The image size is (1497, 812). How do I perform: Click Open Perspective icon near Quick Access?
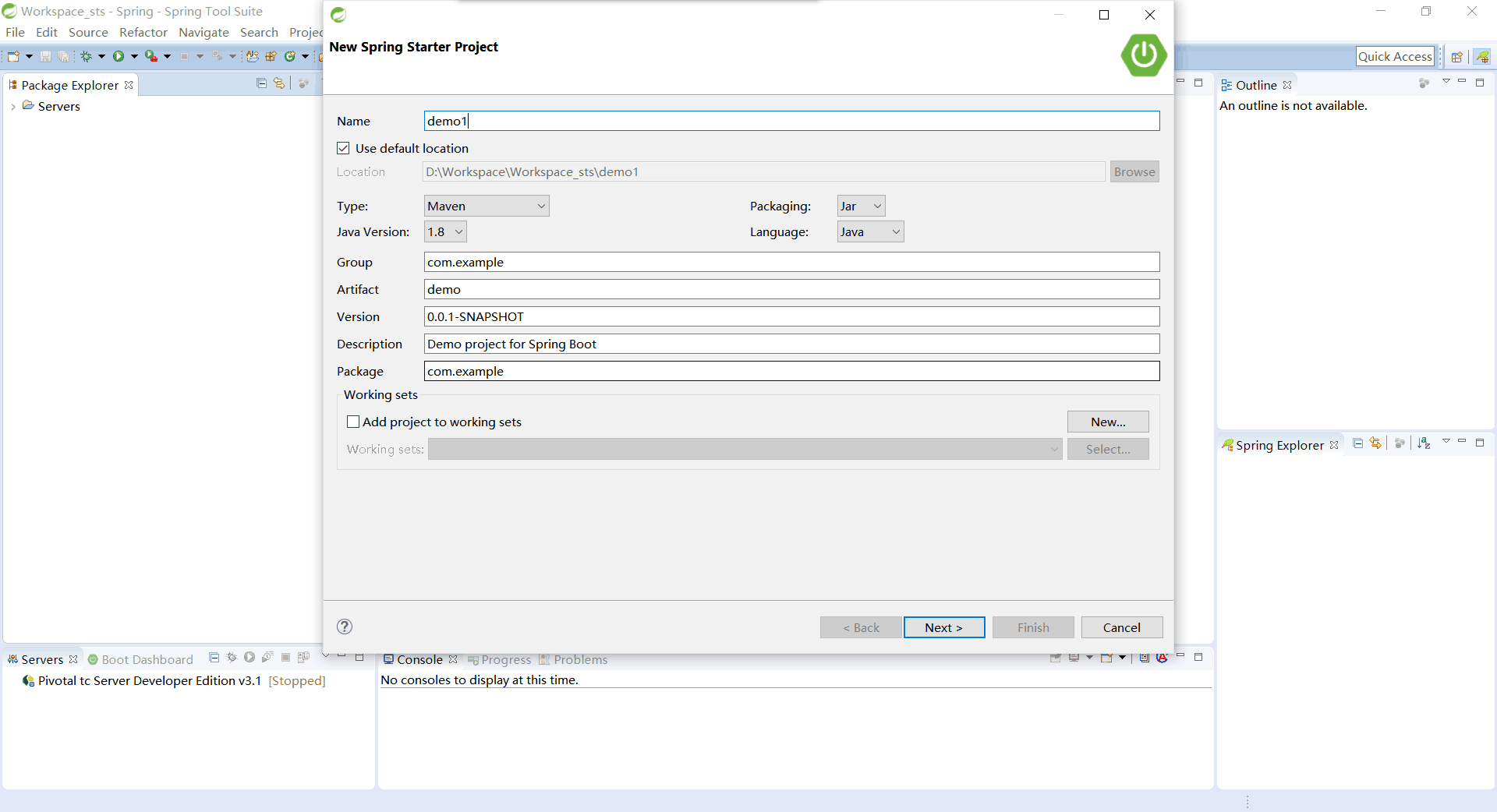coord(1456,56)
